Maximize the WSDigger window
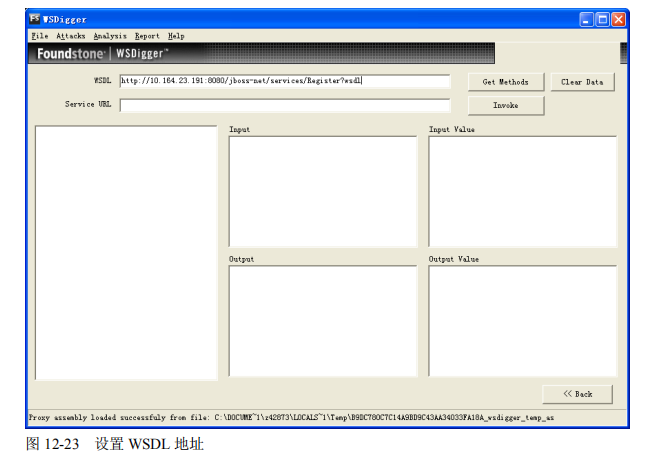 click(602, 19)
